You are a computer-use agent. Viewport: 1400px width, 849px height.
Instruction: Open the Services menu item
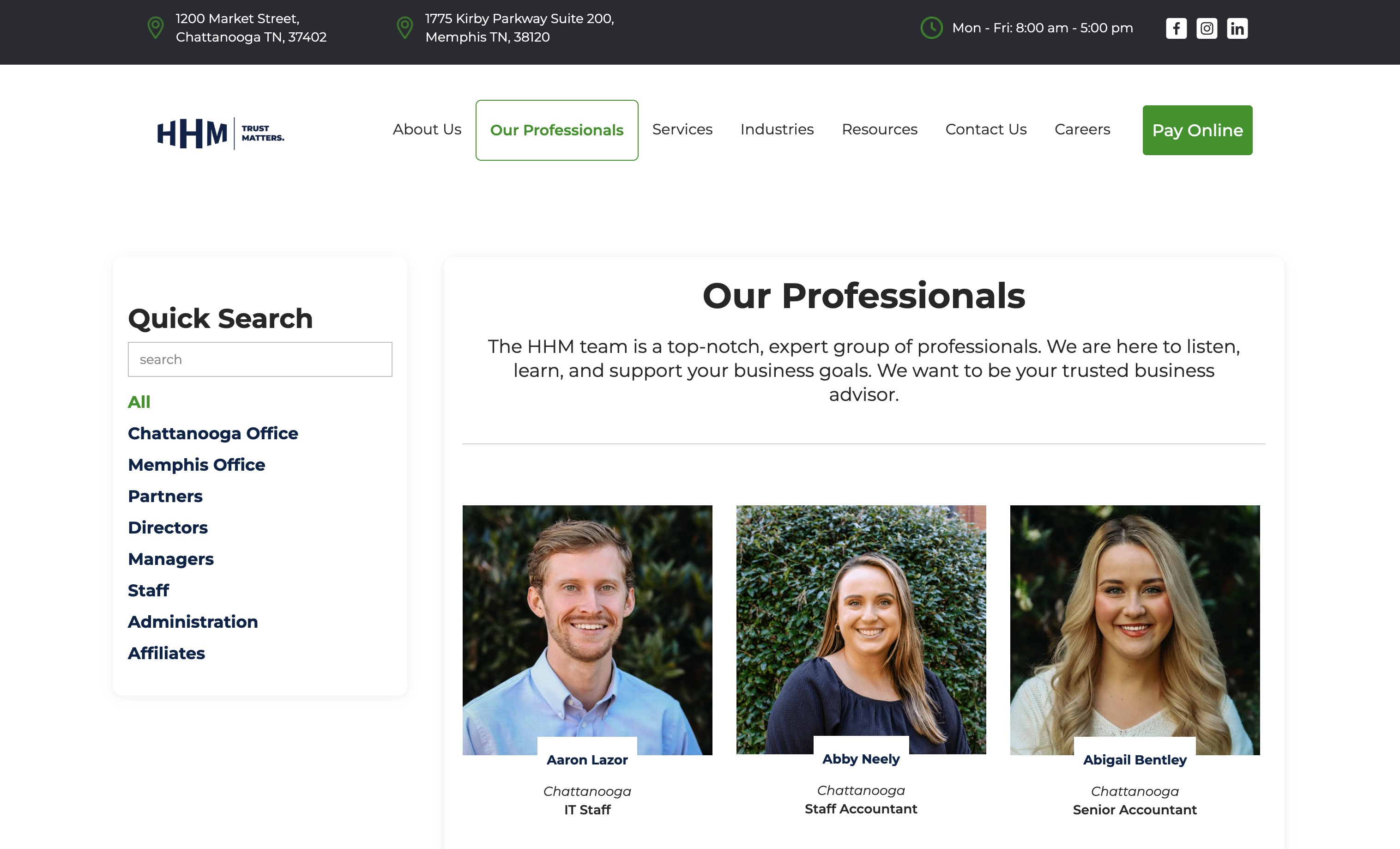point(682,129)
